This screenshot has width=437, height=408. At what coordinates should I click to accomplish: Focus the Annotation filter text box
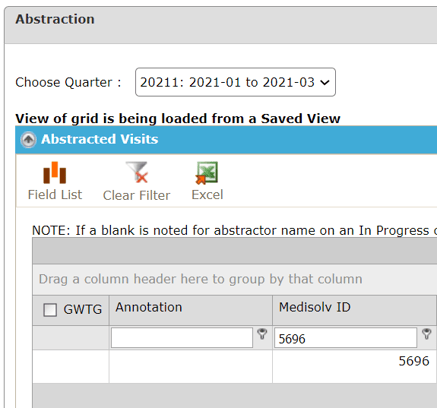click(x=182, y=338)
